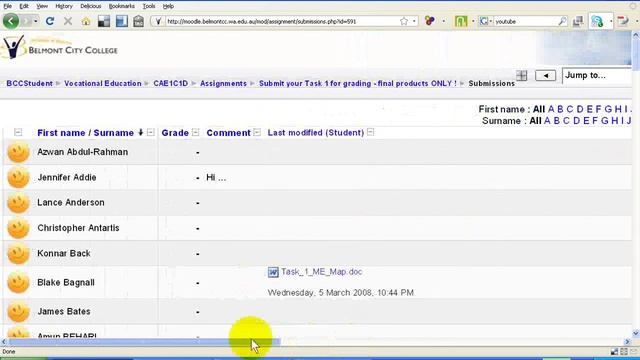Screen dimensions: 640x360
Task: Bookmark page with the star icon
Action: click(404, 21)
